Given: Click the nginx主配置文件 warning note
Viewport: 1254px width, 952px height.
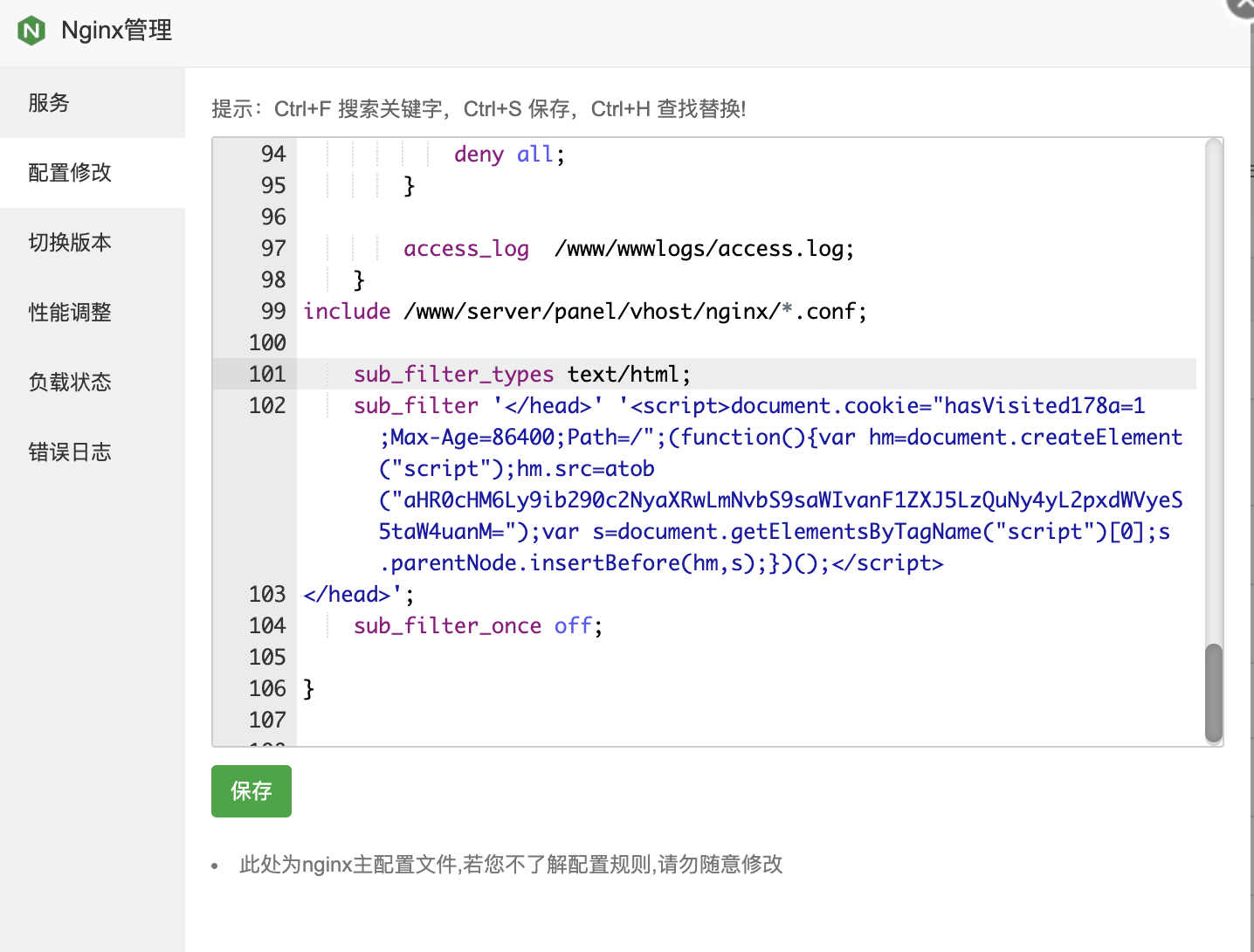Looking at the screenshot, I should click(511, 865).
